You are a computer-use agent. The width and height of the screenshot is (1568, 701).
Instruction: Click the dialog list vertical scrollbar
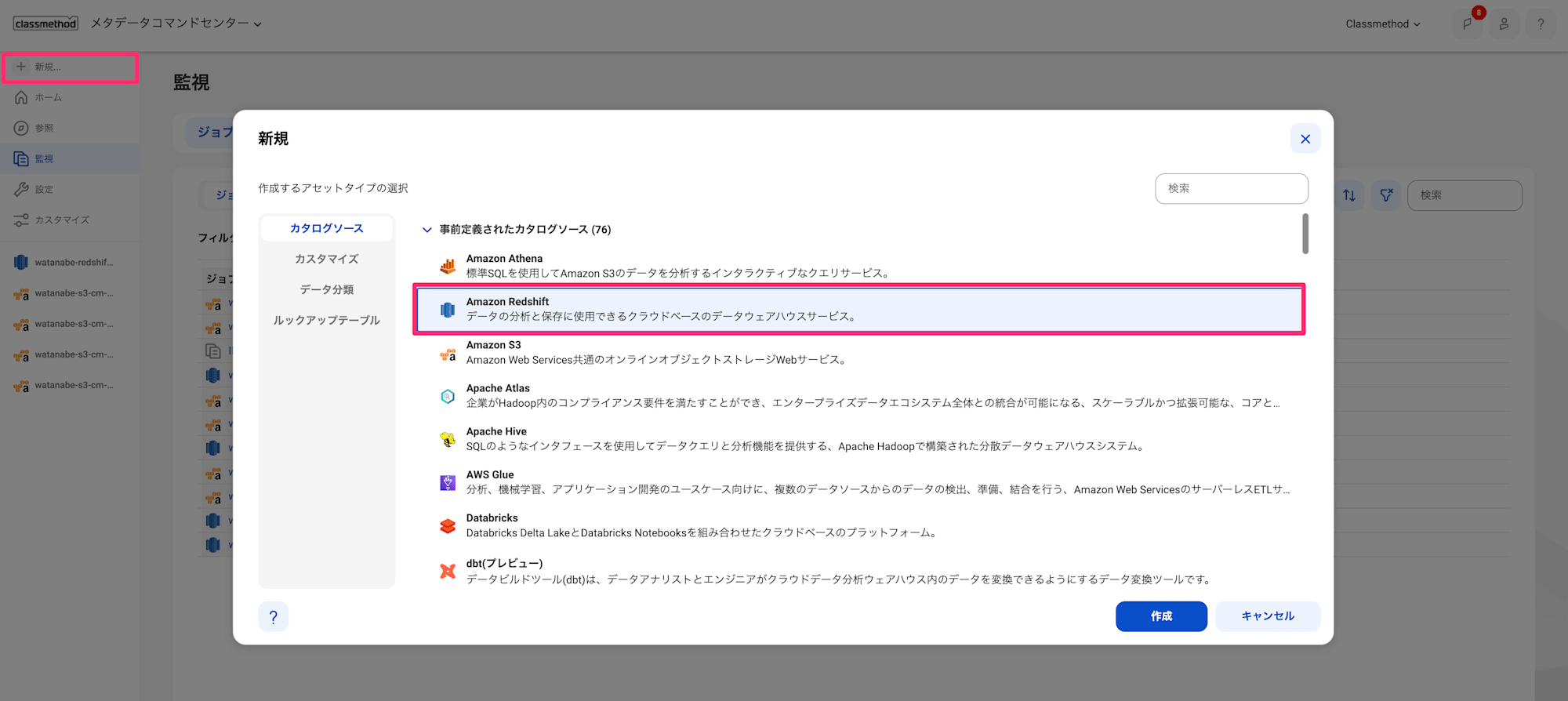point(1305,234)
